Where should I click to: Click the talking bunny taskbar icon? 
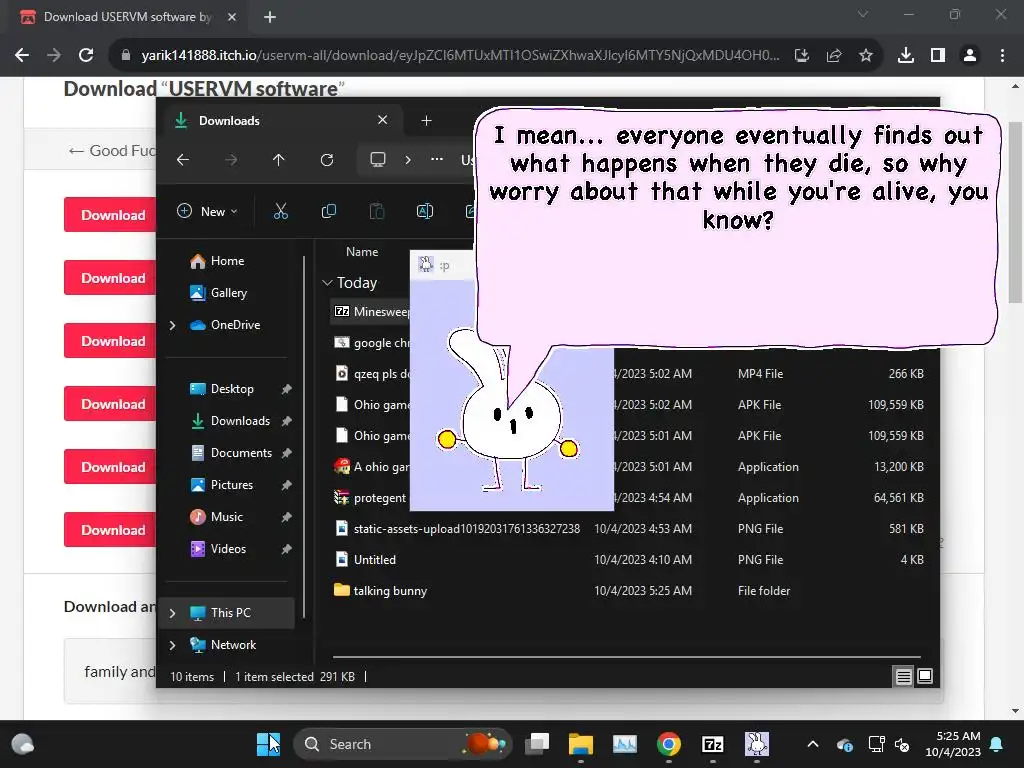coord(757,744)
